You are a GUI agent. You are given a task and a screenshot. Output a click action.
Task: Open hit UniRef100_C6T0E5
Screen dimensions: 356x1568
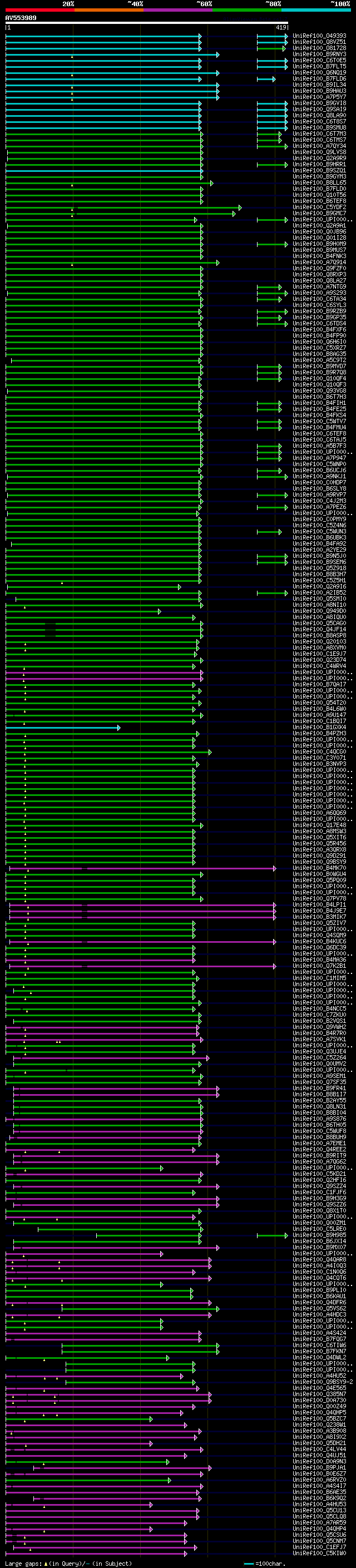click(x=319, y=60)
